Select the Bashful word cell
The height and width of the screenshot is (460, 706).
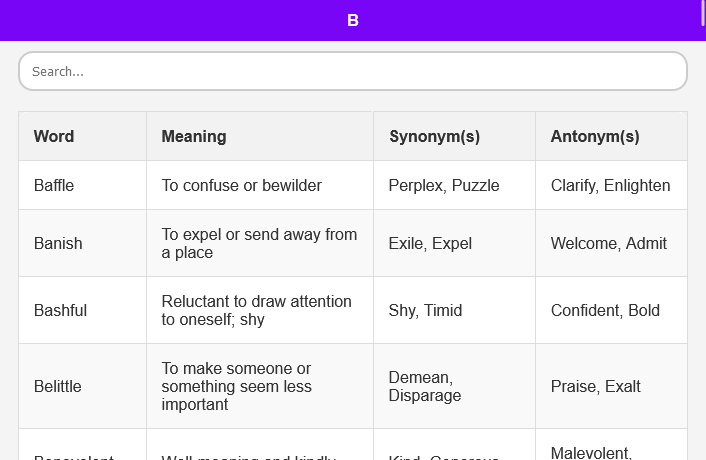tap(60, 310)
